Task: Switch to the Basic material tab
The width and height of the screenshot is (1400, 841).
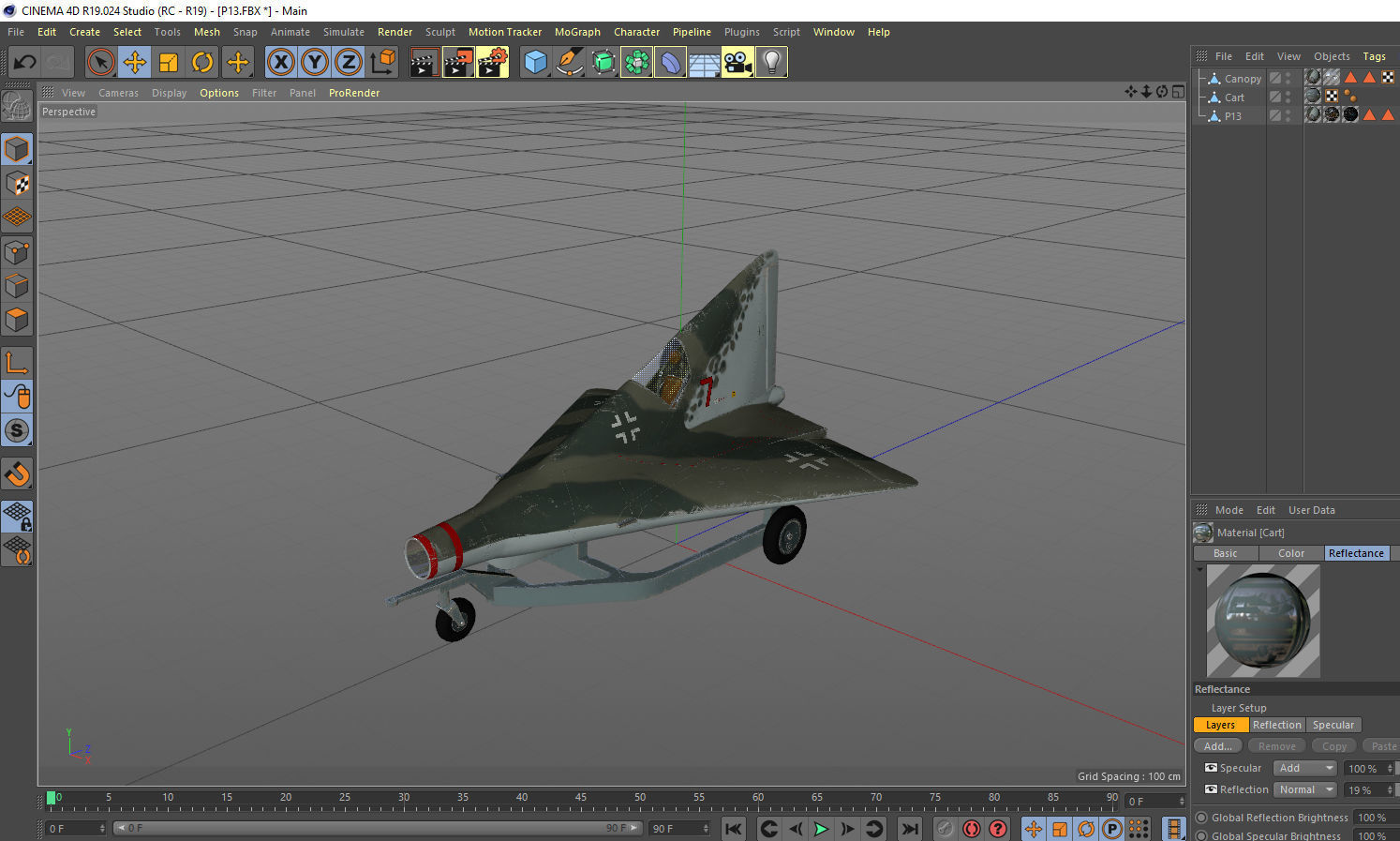Action: pos(1225,553)
